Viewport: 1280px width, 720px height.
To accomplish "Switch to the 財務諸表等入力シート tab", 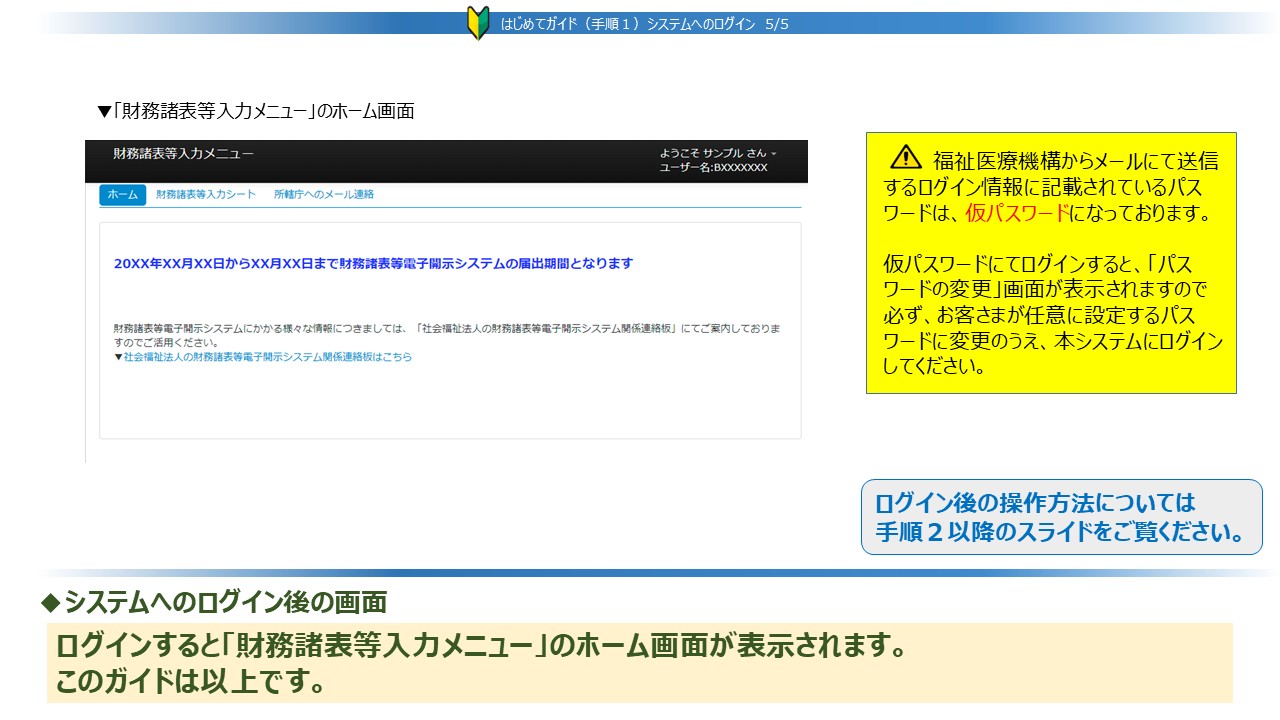I will [206, 195].
